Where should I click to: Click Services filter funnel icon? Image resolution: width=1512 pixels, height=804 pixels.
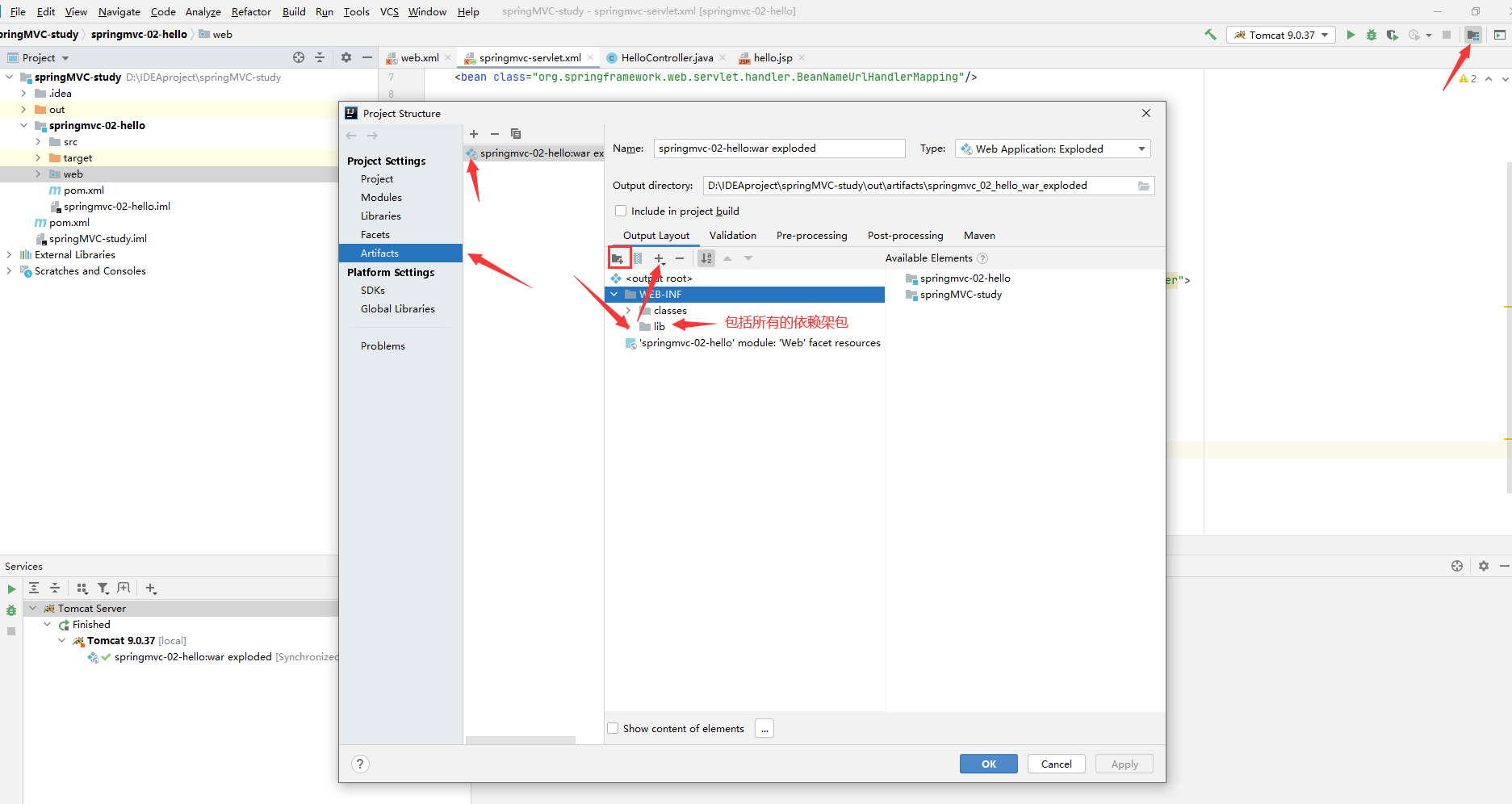click(103, 588)
